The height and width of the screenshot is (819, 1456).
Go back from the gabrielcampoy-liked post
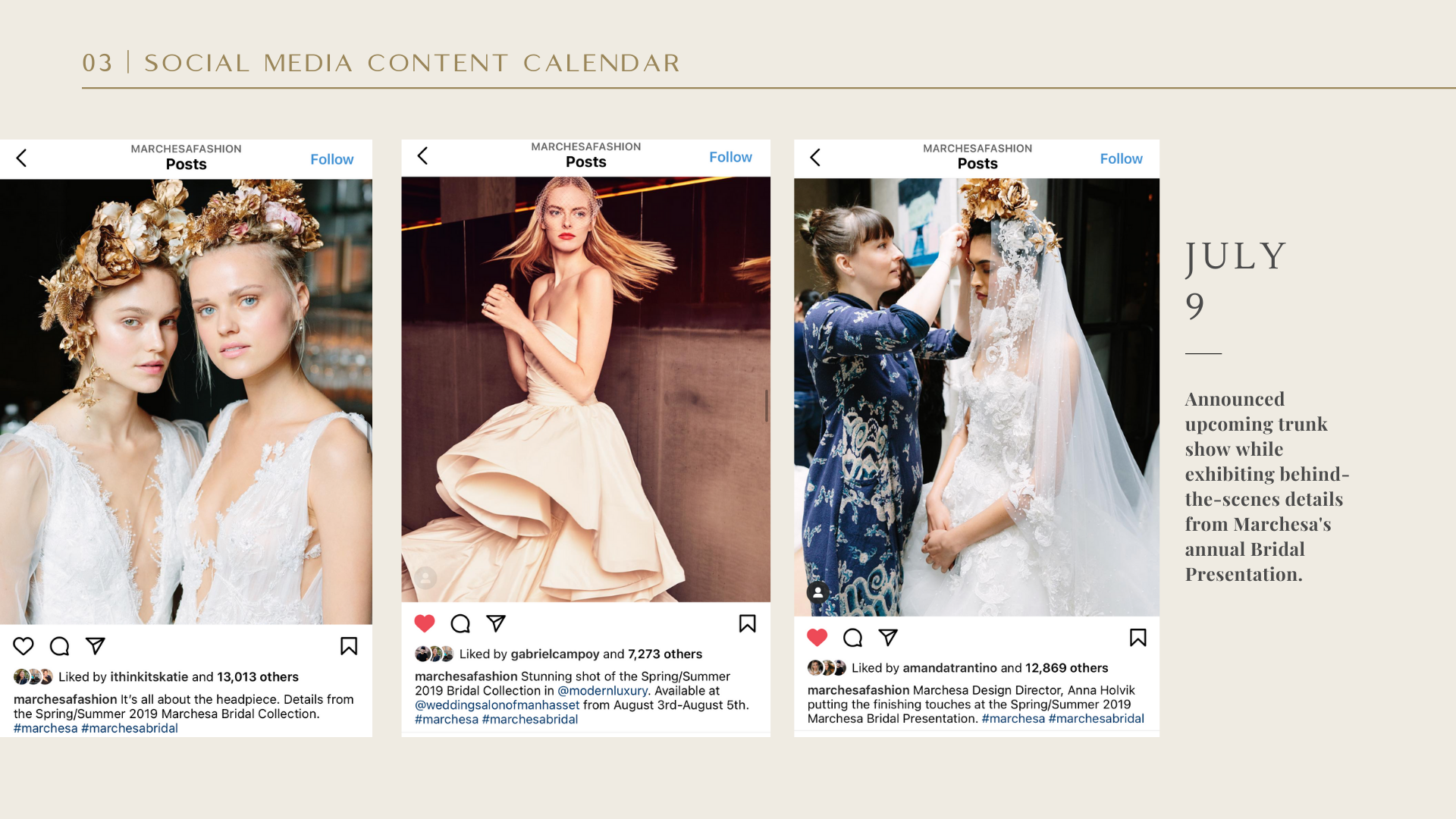pos(422,155)
